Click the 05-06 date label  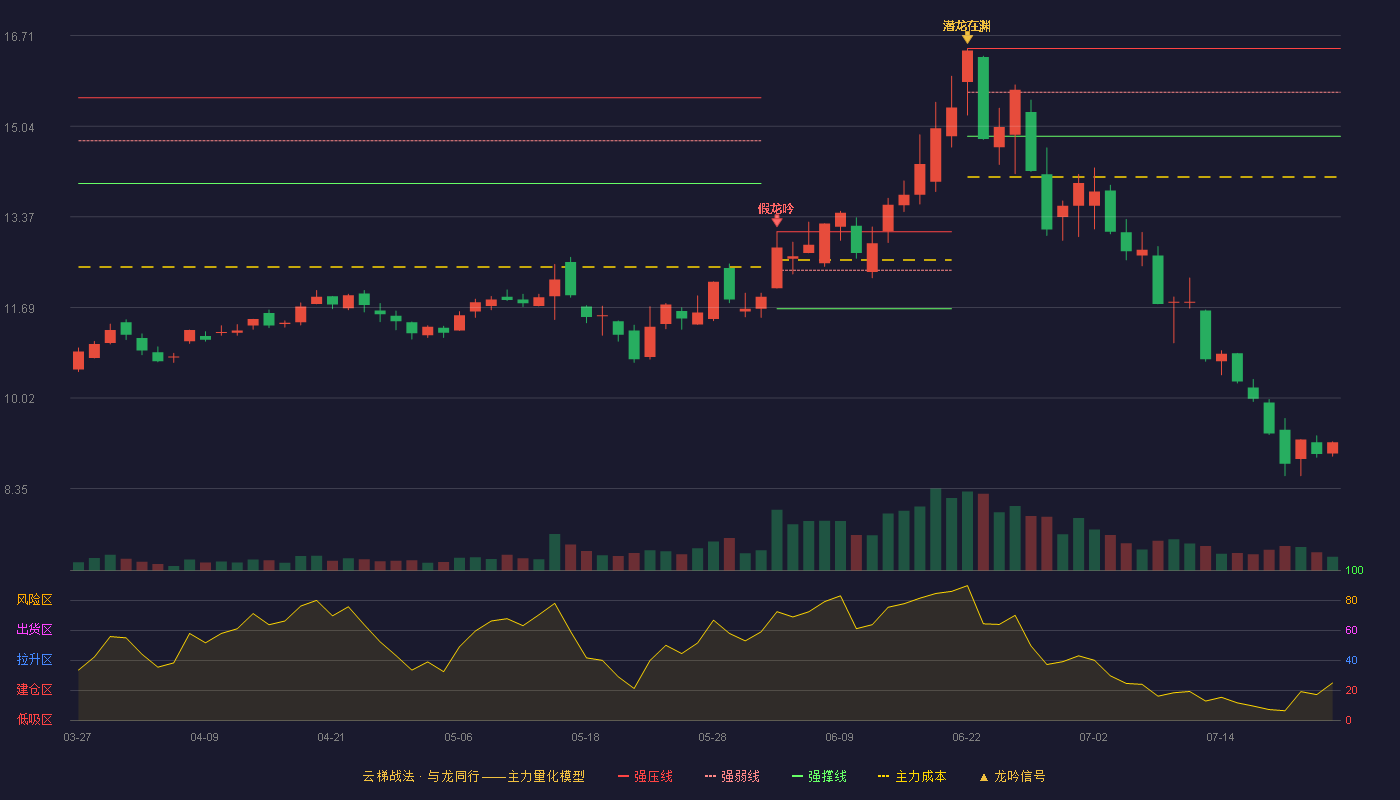pyautogui.click(x=458, y=737)
